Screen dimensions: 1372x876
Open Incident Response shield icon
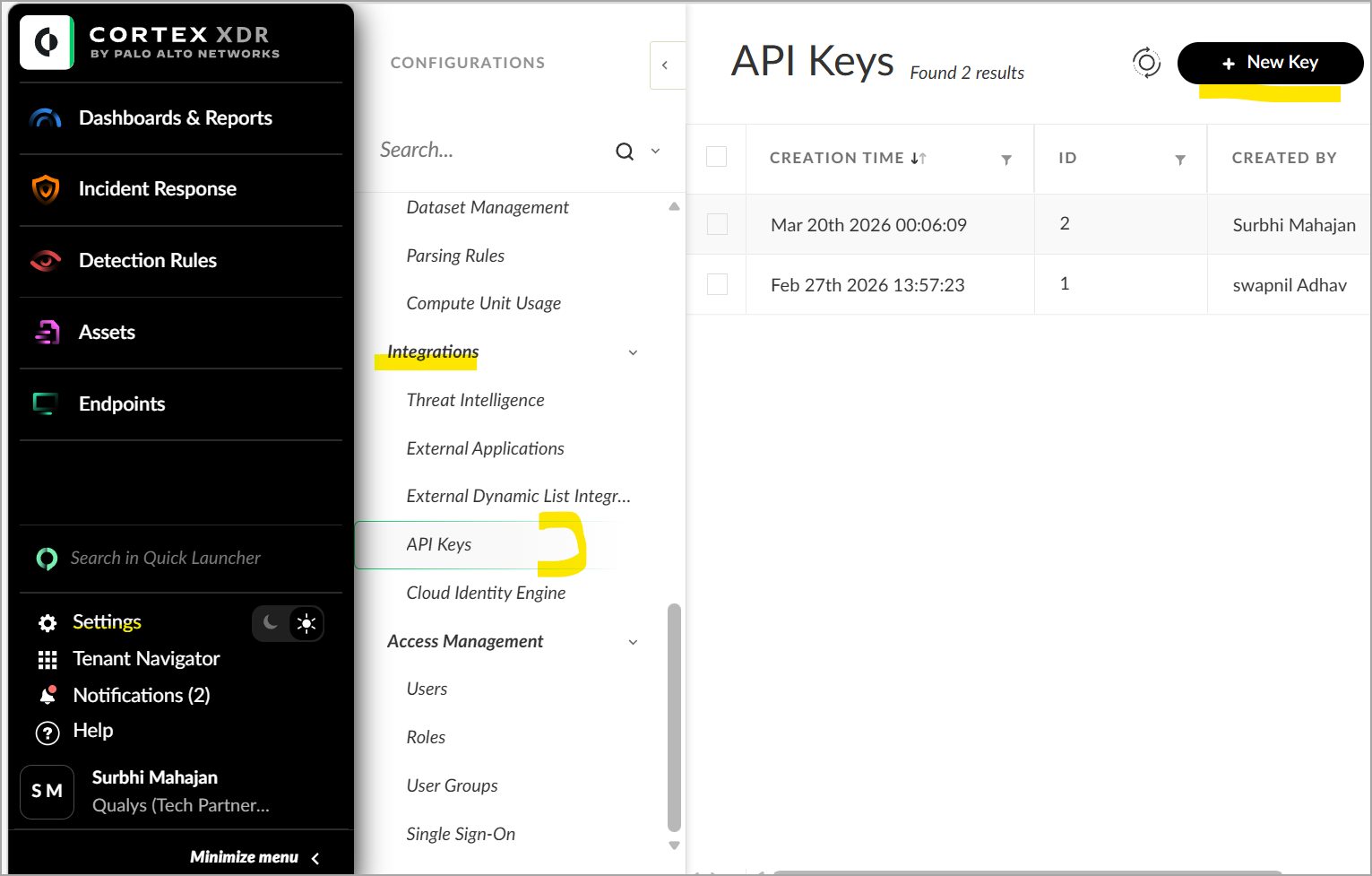[46, 189]
